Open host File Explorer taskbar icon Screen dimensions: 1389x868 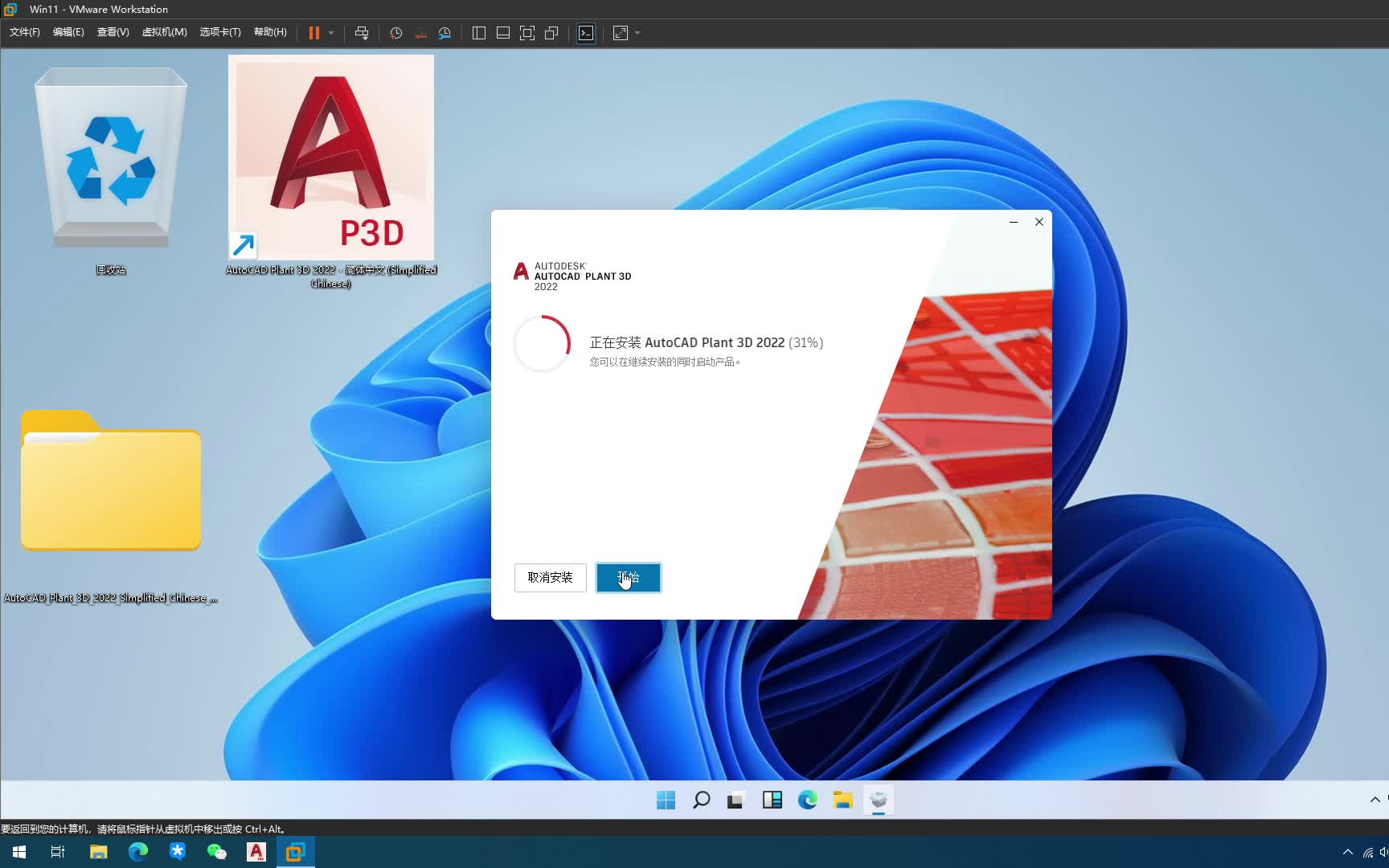coord(98,852)
